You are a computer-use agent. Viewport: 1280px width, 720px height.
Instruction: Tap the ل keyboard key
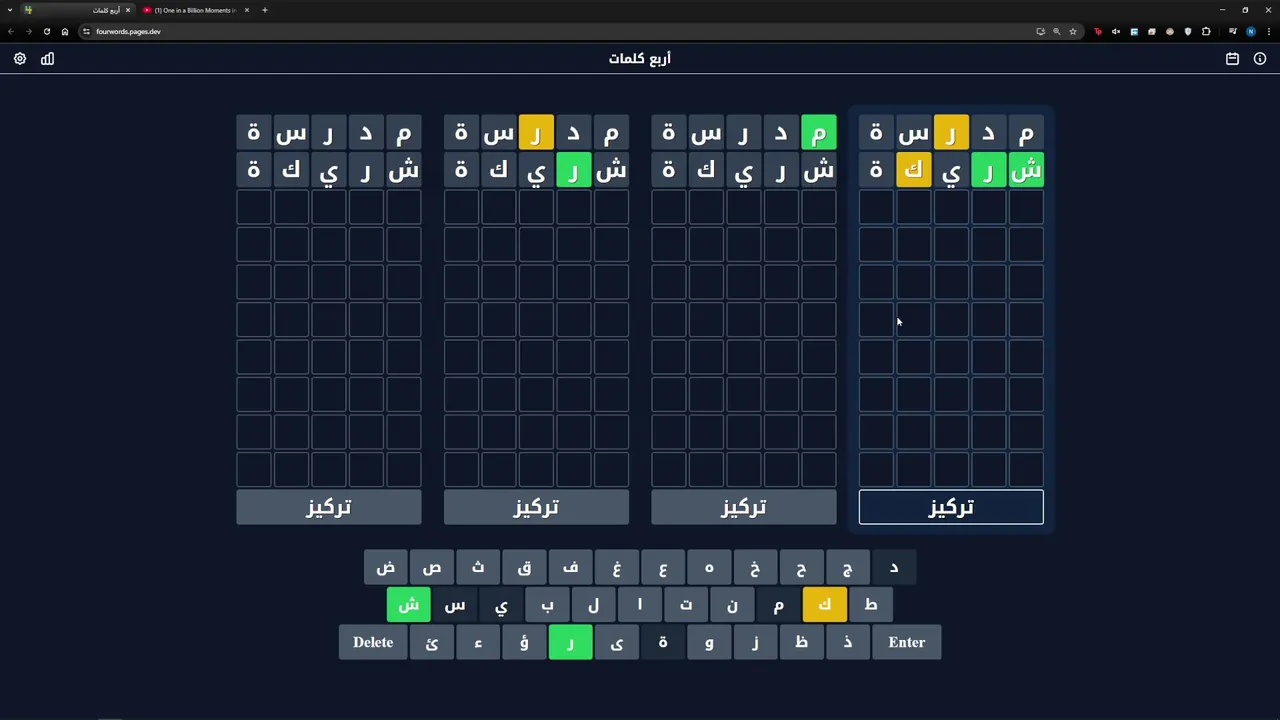tap(593, 605)
